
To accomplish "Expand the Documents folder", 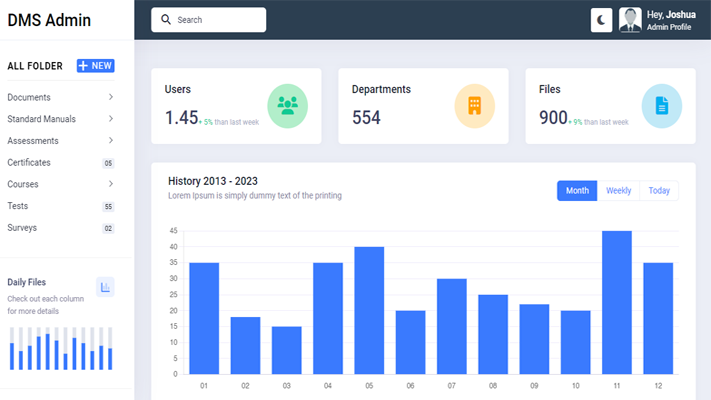I will point(61,97).
